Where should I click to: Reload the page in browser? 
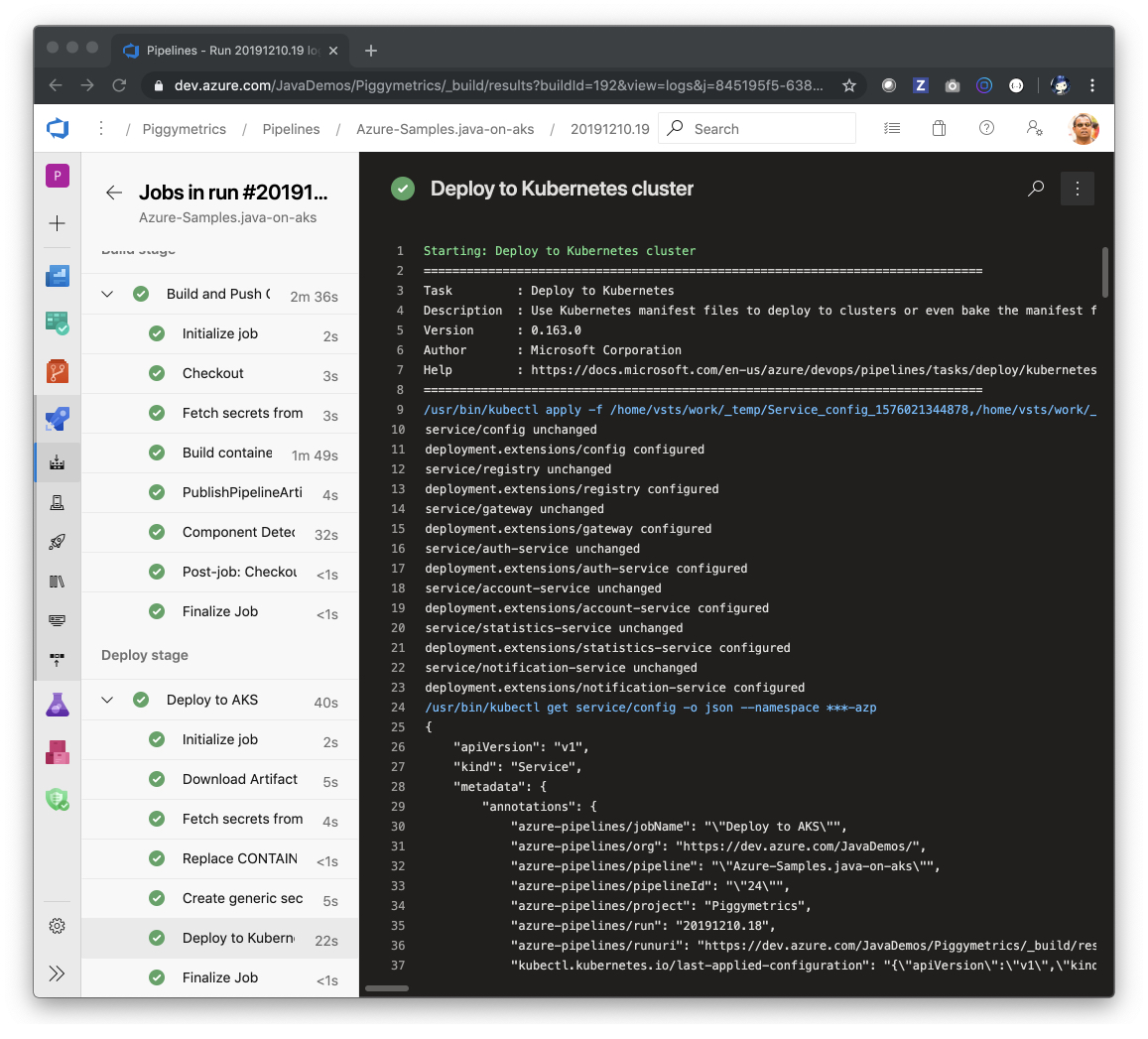pos(119,85)
